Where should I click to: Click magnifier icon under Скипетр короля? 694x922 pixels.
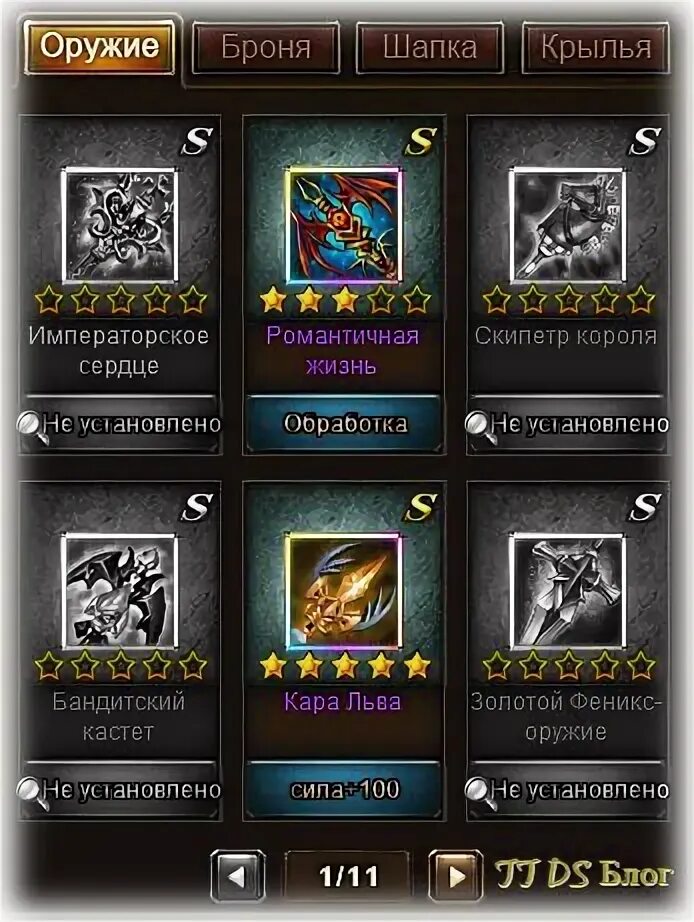[x=479, y=426]
